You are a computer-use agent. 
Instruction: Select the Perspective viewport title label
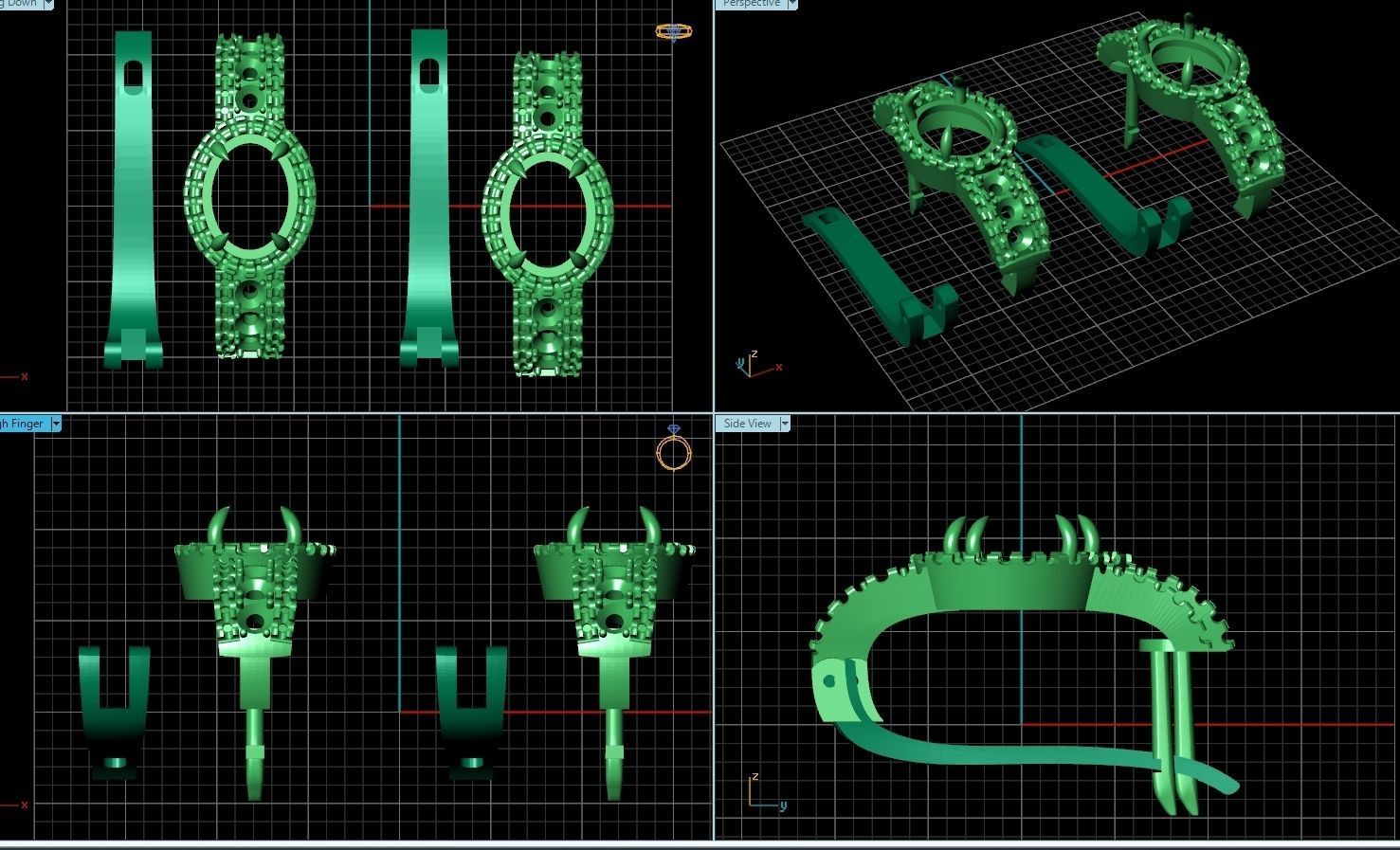coord(751,4)
